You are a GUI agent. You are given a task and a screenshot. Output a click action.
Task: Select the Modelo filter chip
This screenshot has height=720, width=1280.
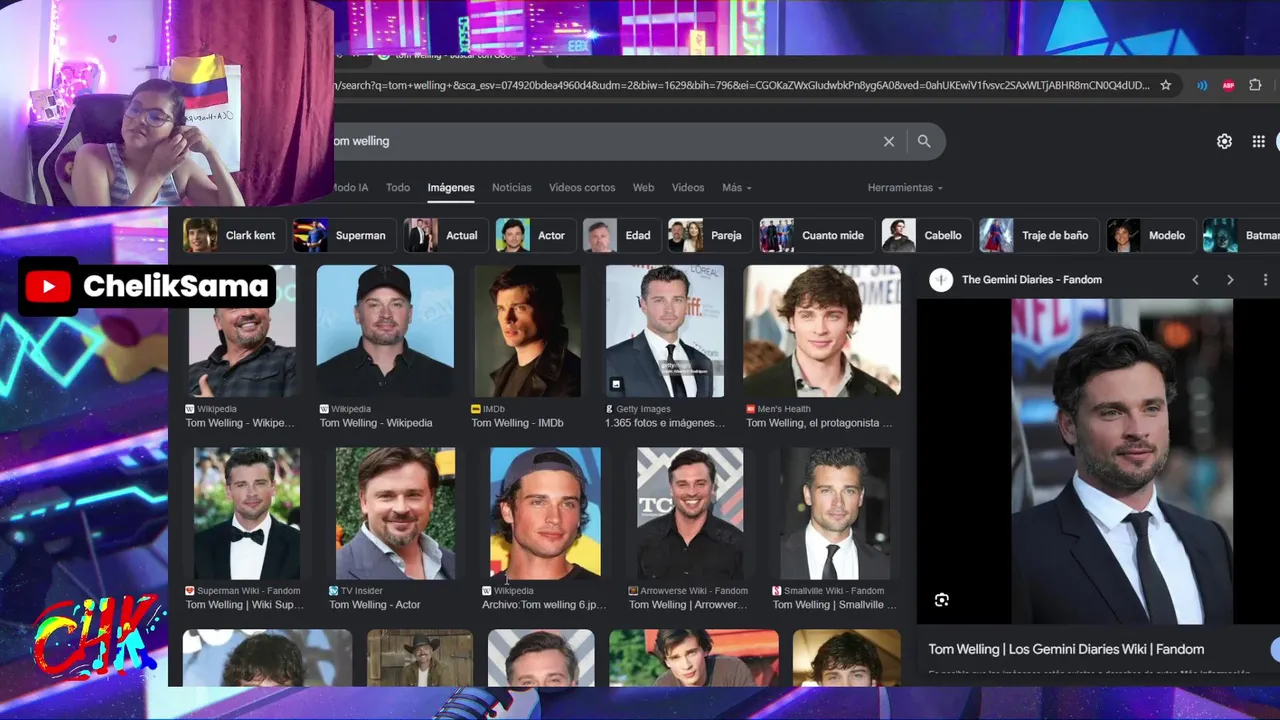pos(1150,236)
